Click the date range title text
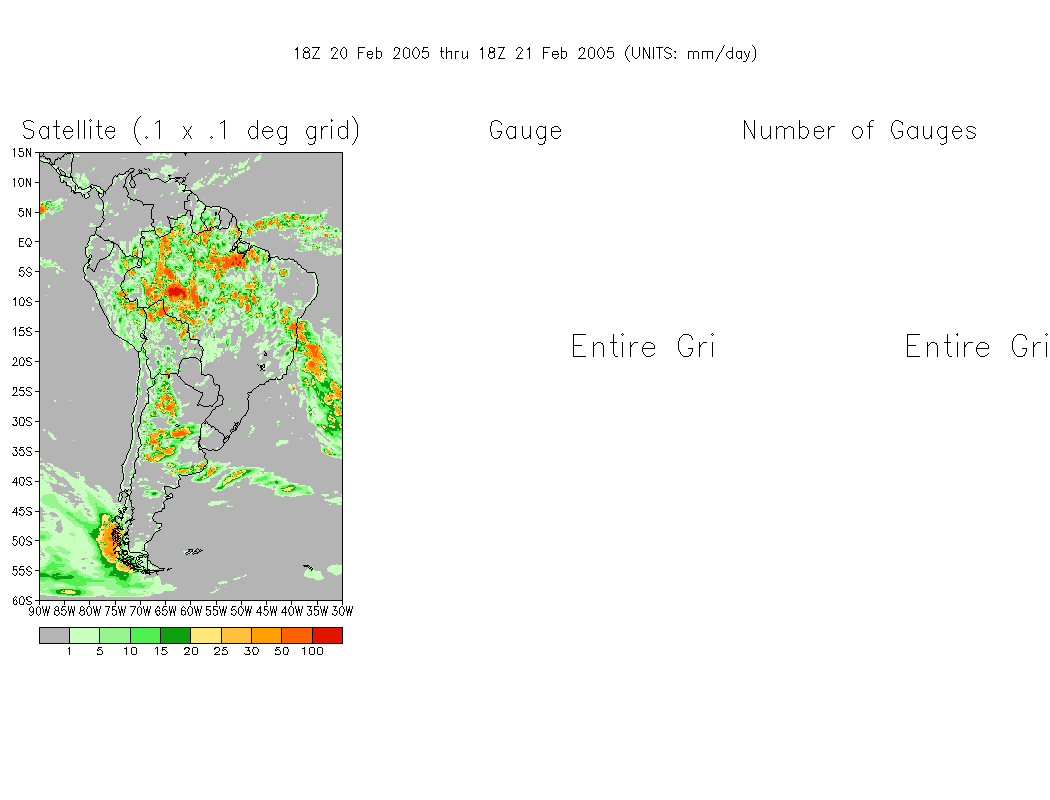The image size is (1050, 800). click(x=525, y=54)
